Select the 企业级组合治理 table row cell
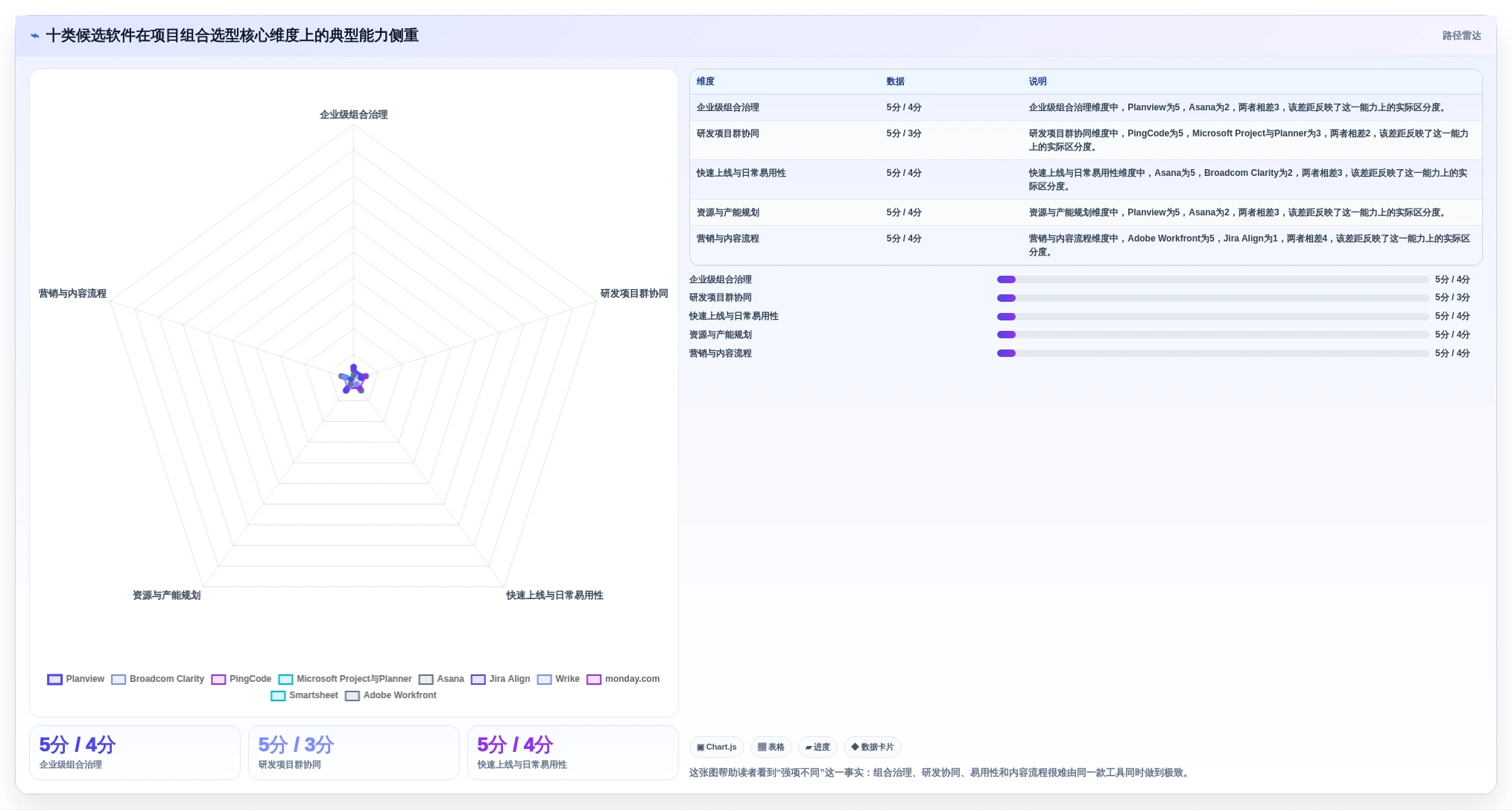The height and width of the screenshot is (810, 1512). tap(728, 107)
